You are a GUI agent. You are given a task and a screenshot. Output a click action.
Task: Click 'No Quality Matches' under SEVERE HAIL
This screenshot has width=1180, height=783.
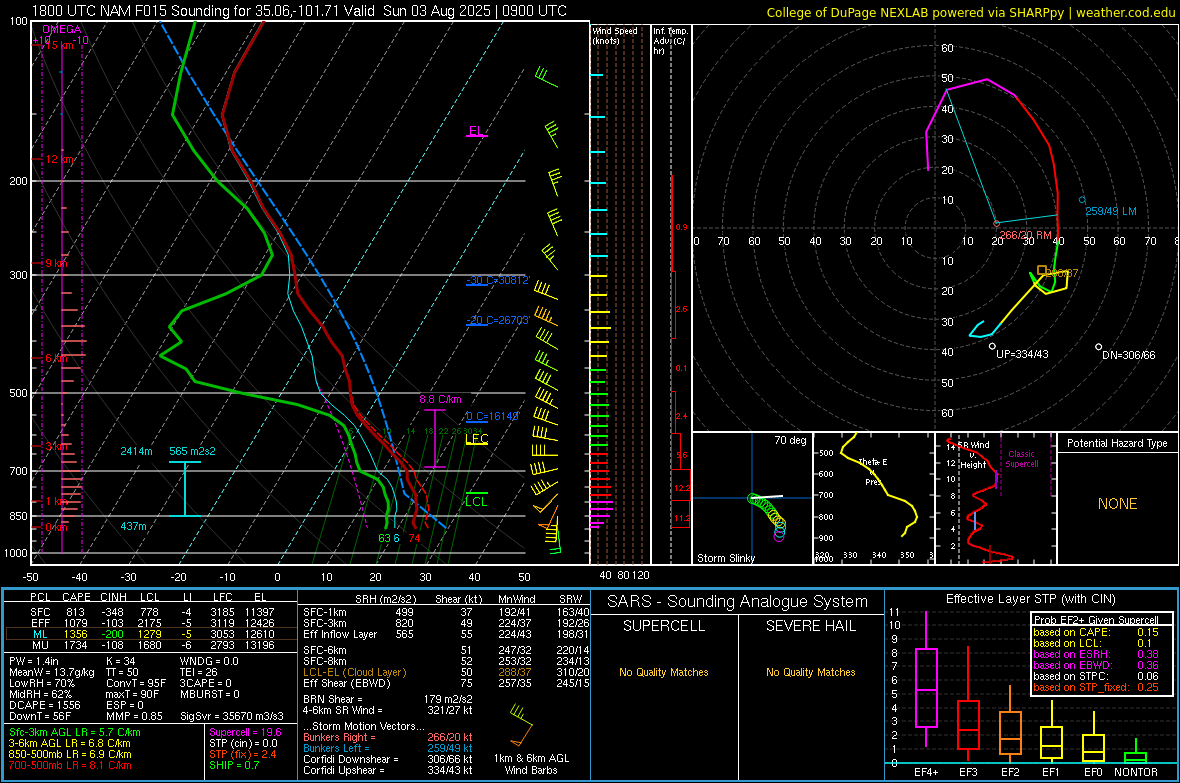810,672
